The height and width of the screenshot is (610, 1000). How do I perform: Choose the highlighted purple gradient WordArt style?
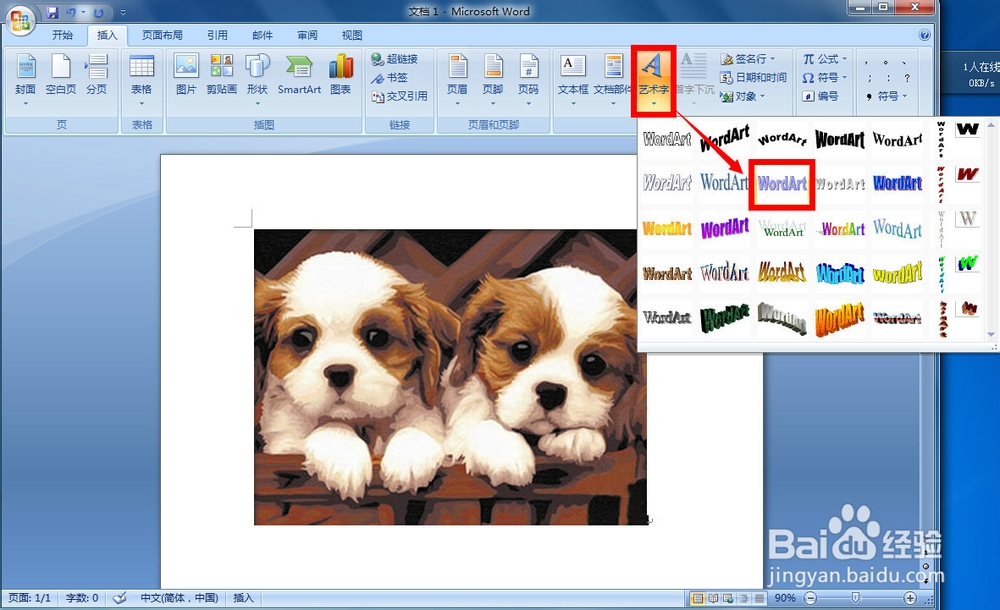(782, 184)
